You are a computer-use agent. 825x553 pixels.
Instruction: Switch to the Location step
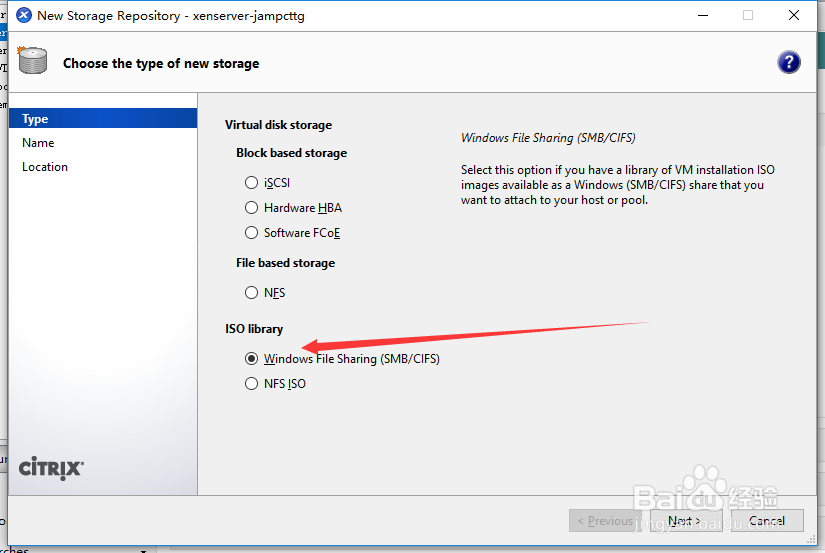coord(45,167)
